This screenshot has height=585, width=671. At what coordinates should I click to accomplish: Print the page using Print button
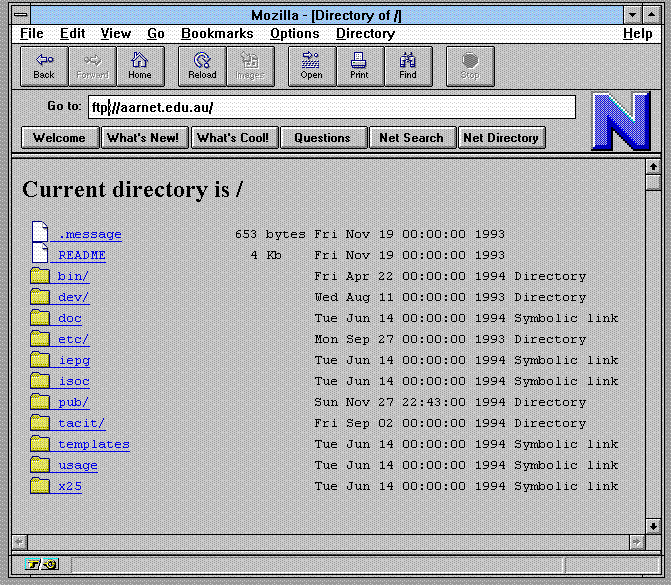(360, 67)
